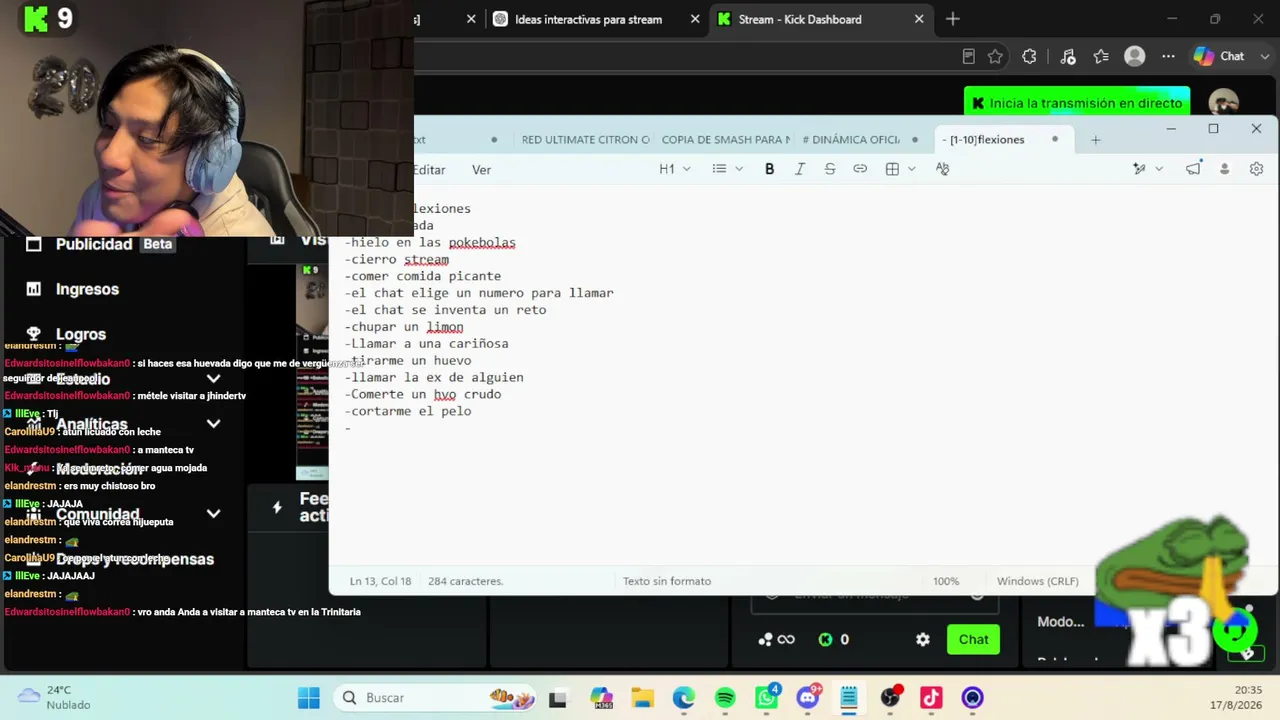Viewport: 1280px width, 720px height.
Task: Clear formatting in Notepad toolbar
Action: tap(942, 169)
